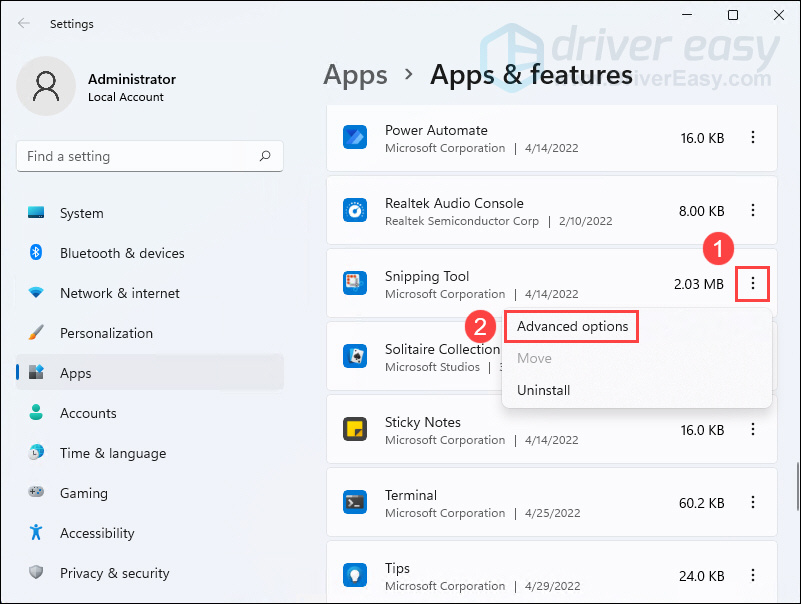Click the back arrow in Settings
801x604 pixels.
[x=24, y=24]
